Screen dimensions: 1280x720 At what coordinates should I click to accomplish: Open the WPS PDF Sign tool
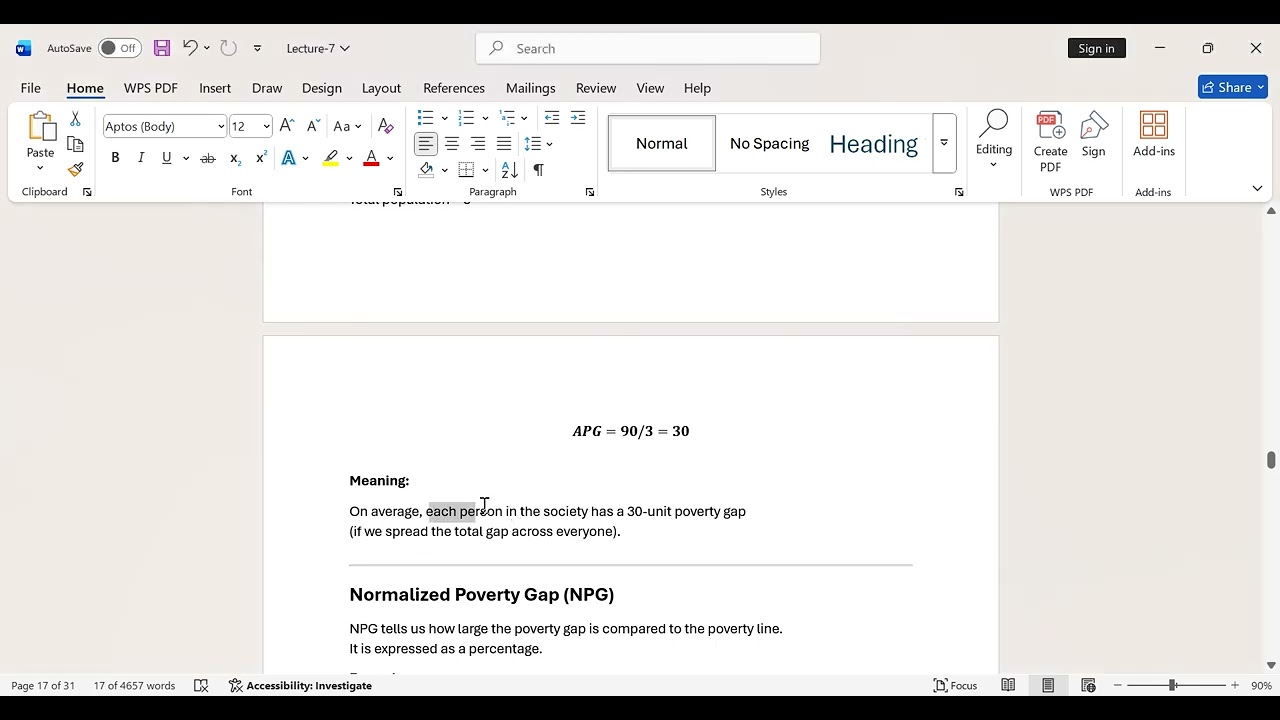pyautogui.click(x=1094, y=134)
